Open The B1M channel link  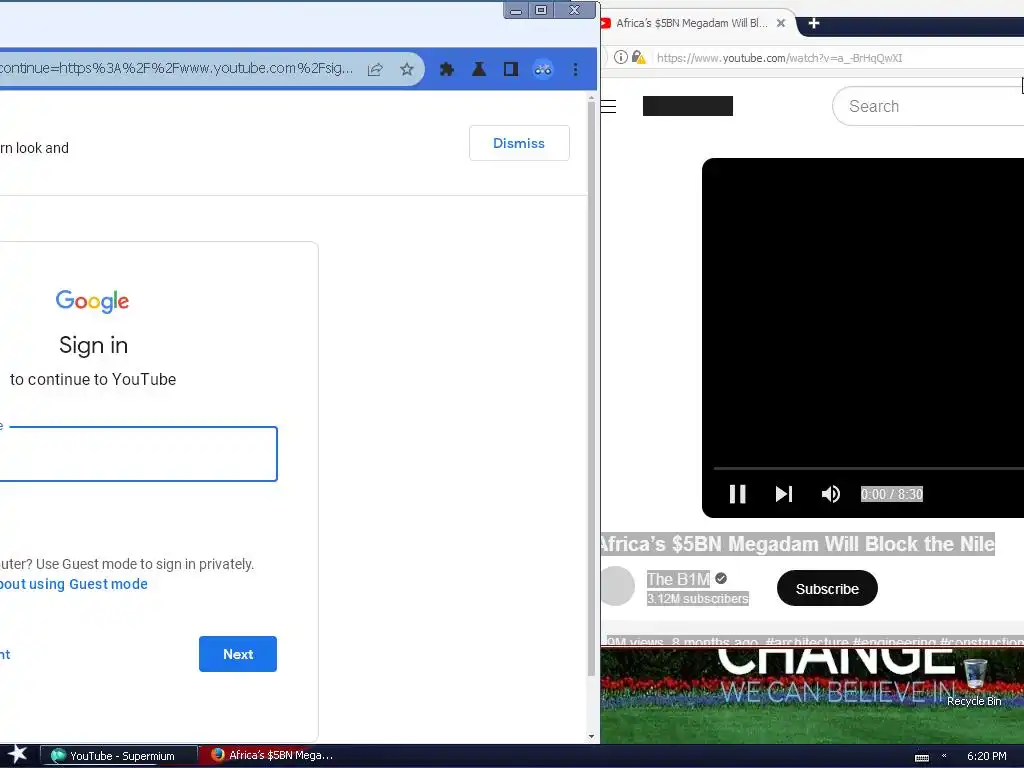(x=678, y=579)
